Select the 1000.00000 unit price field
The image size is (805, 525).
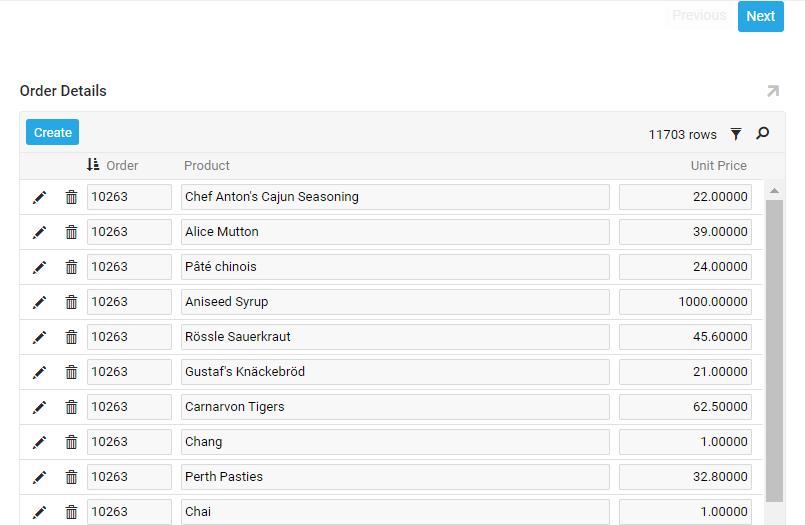685,302
